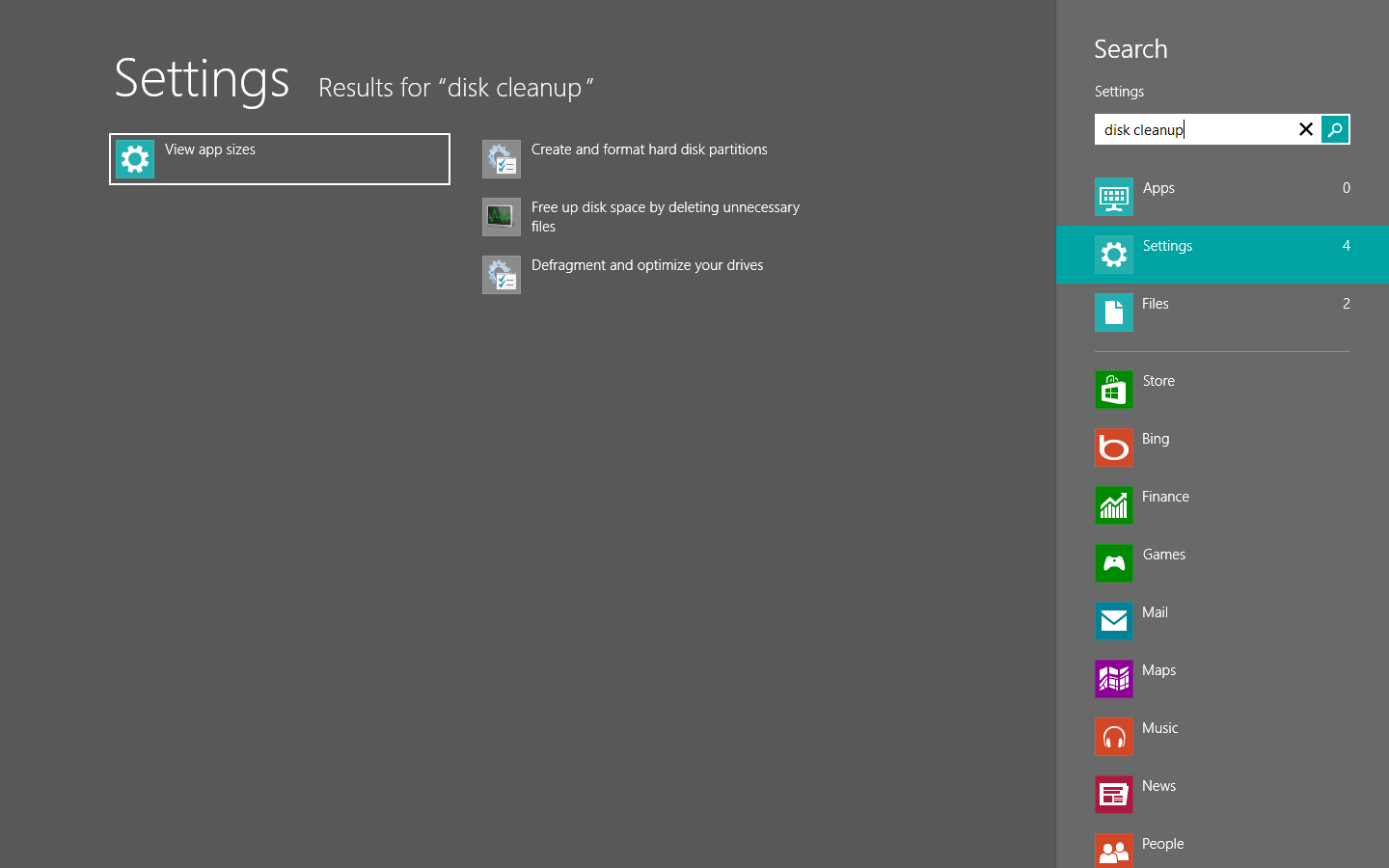1389x868 pixels.
Task: Open Create and format hard disk partitions
Action: point(649,149)
